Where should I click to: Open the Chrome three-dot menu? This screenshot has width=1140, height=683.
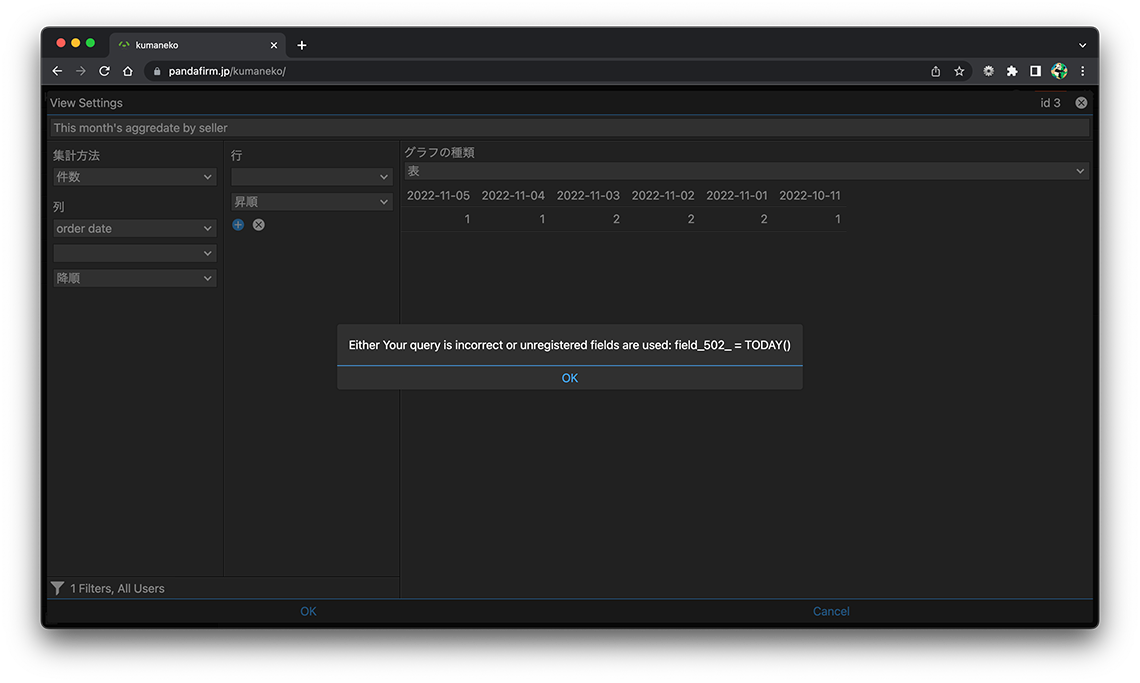tap(1082, 71)
